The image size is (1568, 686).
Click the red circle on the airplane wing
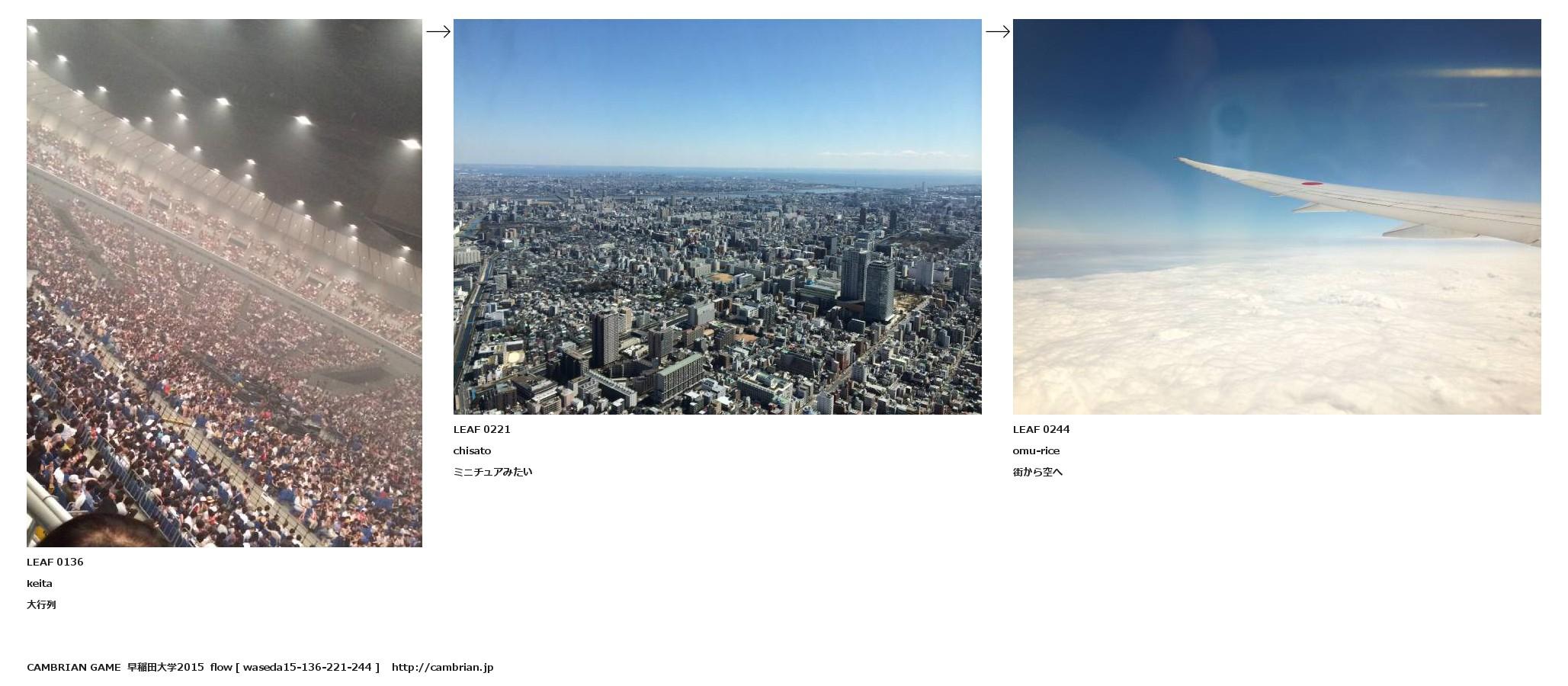pos(1311,184)
